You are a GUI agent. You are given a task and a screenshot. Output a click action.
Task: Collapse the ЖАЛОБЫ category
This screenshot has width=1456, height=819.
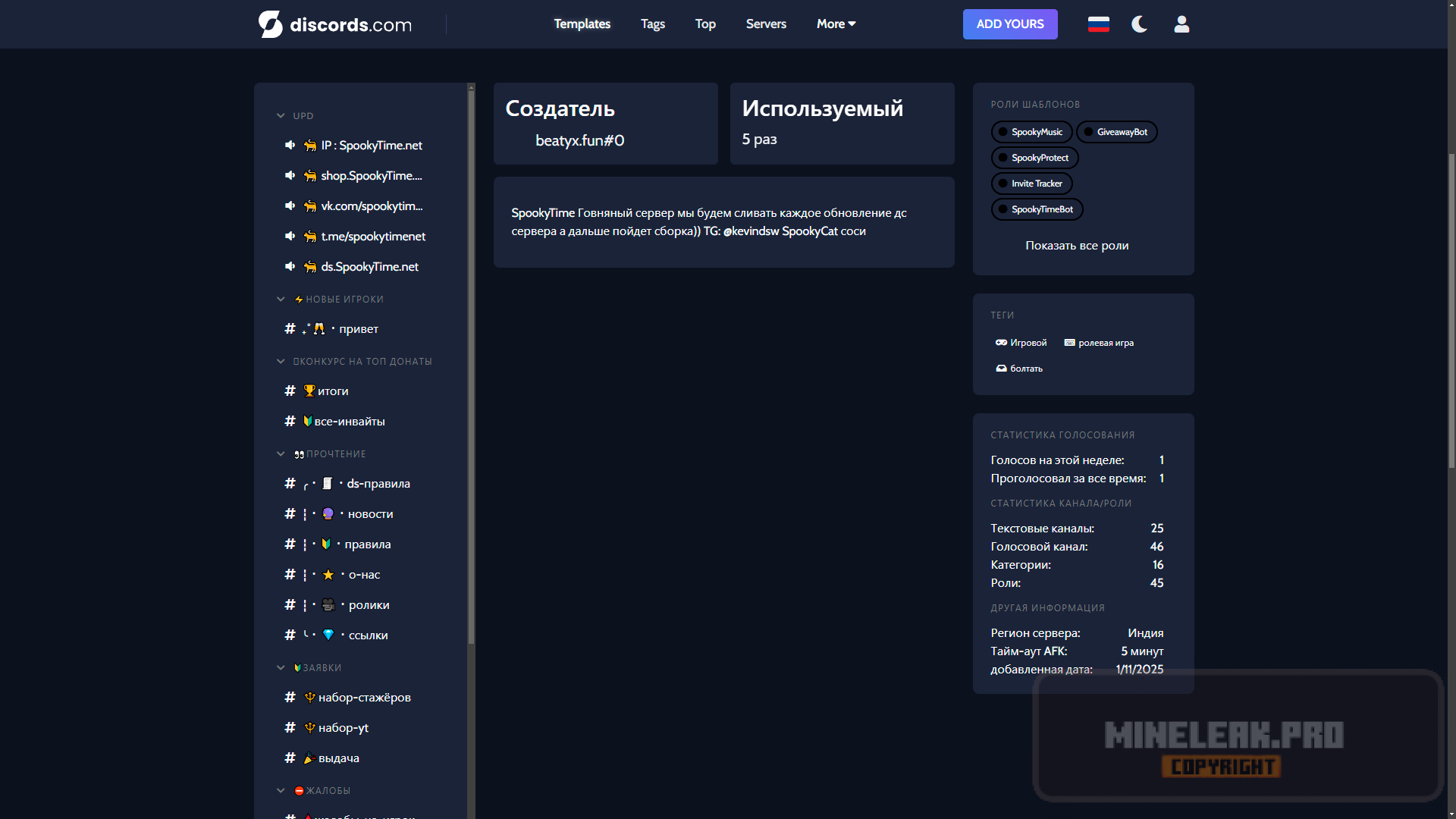point(281,791)
